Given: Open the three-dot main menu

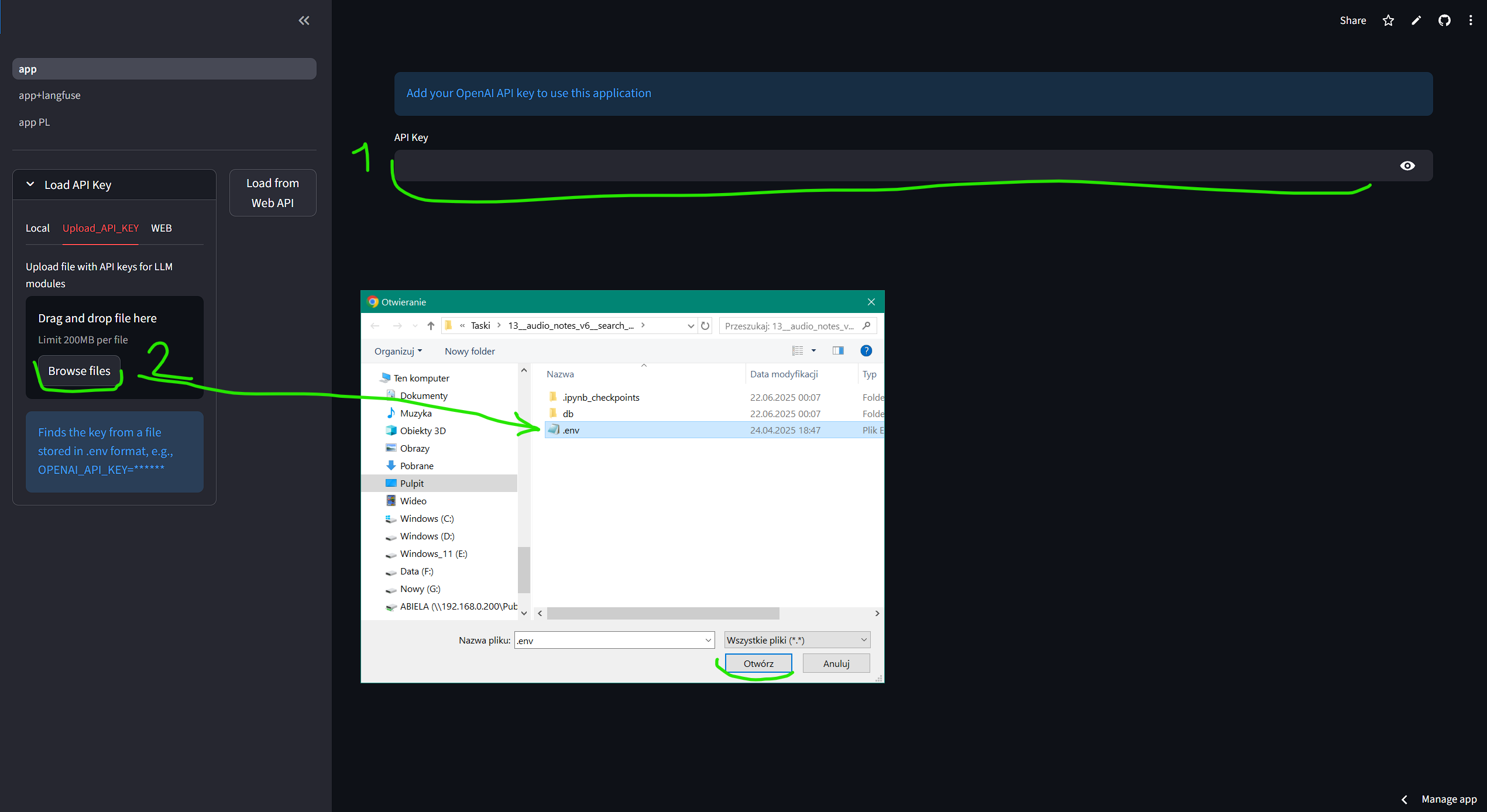Looking at the screenshot, I should [1471, 20].
